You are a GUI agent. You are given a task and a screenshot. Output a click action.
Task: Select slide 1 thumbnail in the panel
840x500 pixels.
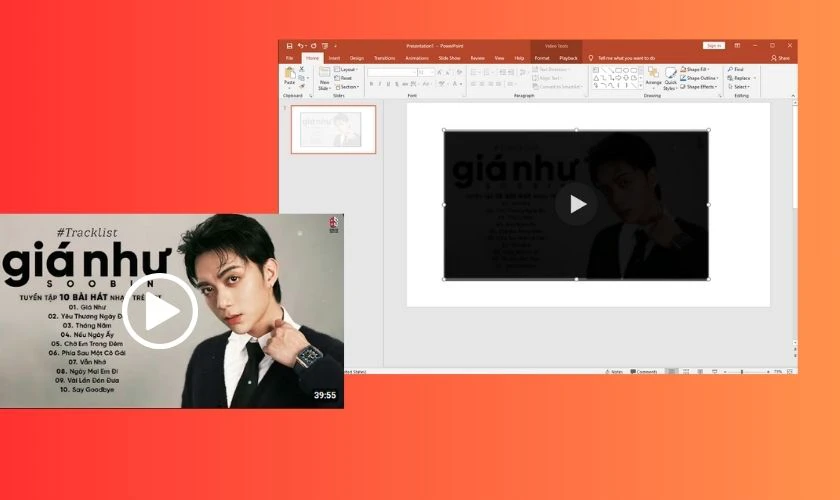point(334,130)
